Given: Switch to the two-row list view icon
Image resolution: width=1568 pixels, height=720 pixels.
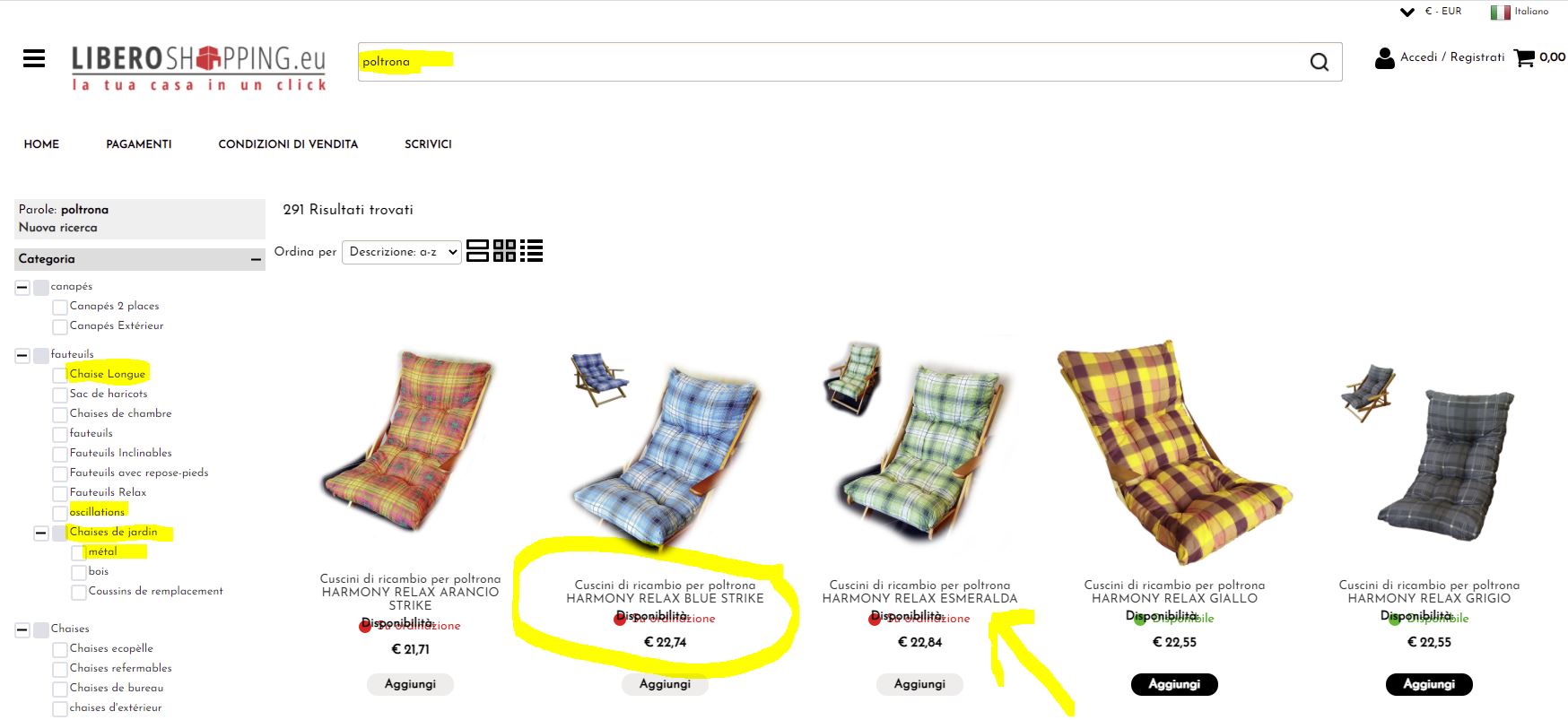Looking at the screenshot, I should [x=477, y=251].
